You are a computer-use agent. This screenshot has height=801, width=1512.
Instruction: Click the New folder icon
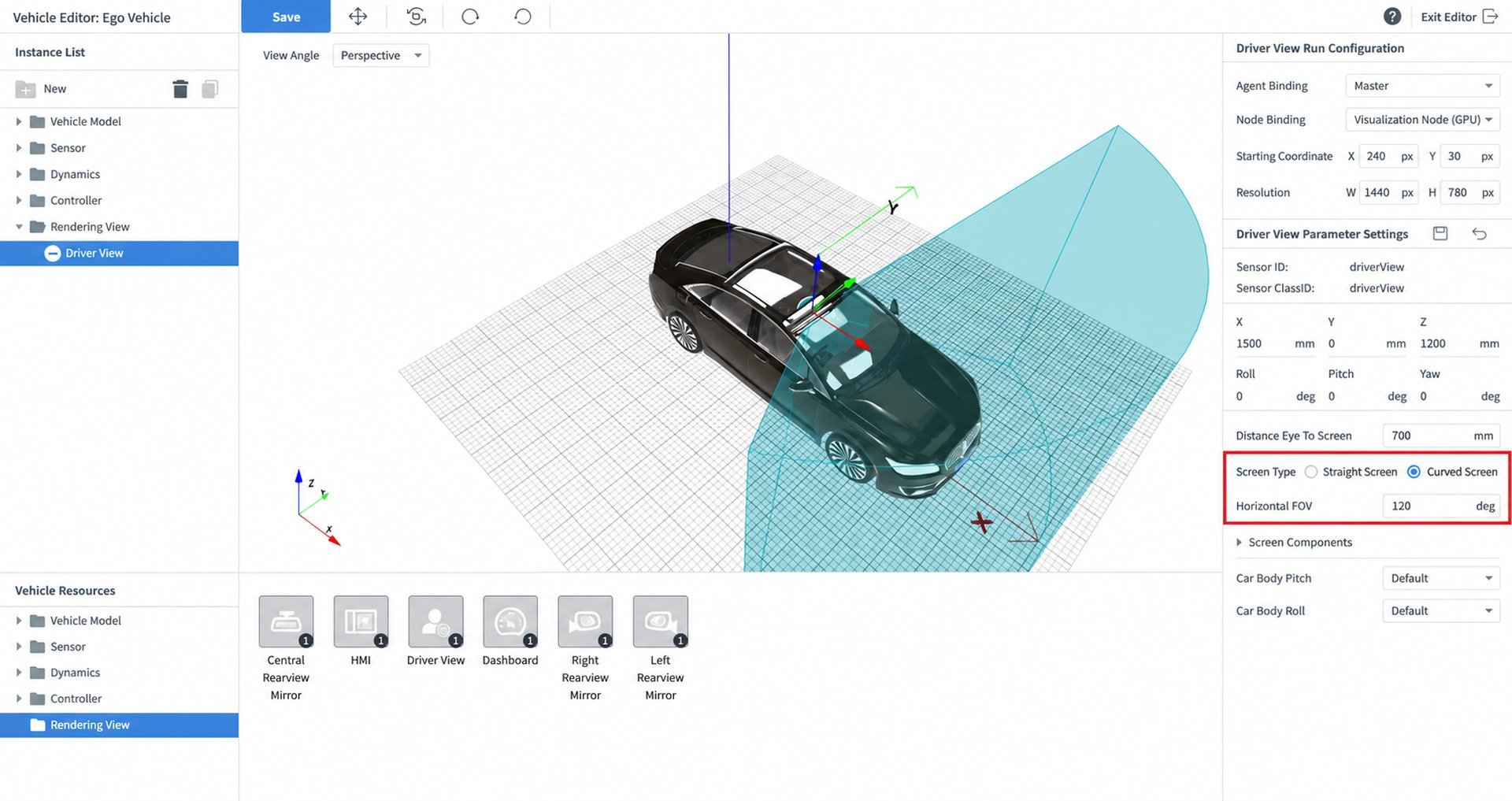click(x=26, y=89)
